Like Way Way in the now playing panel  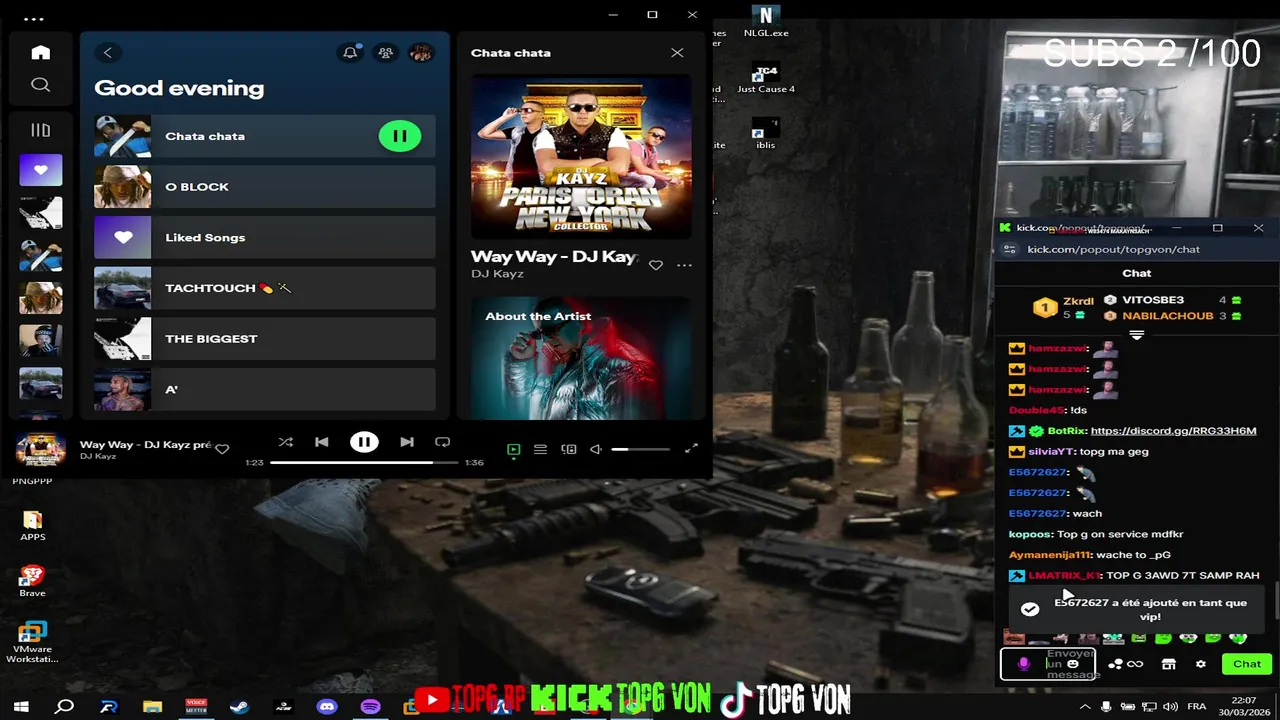tap(656, 265)
